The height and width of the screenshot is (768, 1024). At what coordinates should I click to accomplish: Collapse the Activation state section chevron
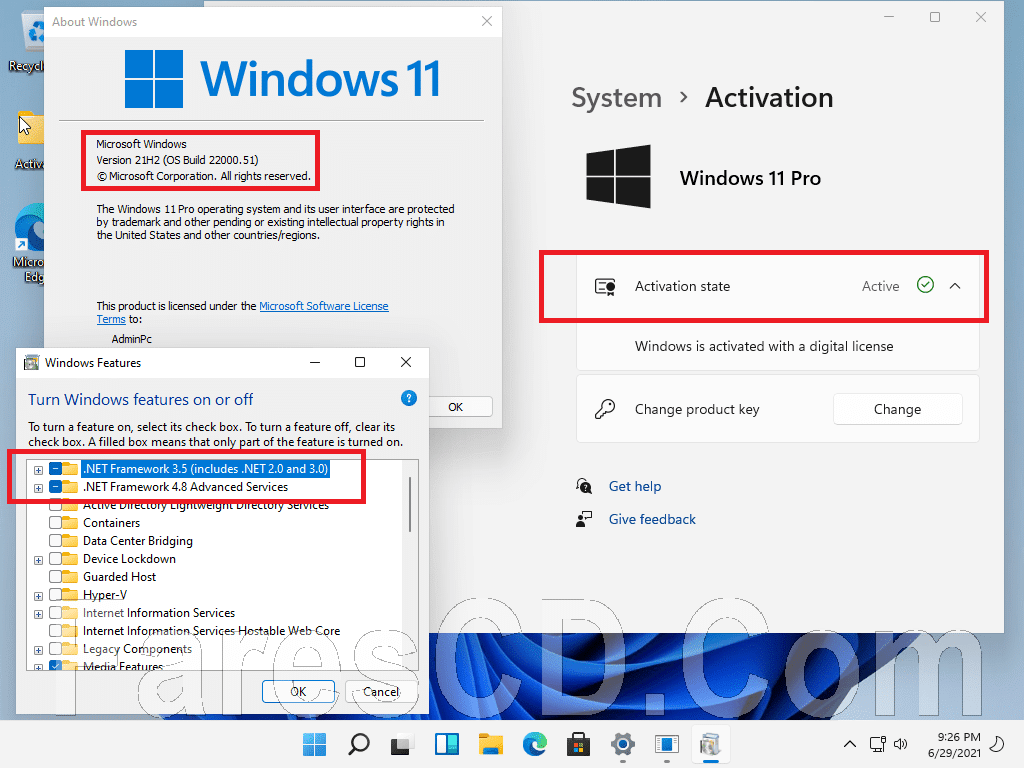click(x=955, y=286)
